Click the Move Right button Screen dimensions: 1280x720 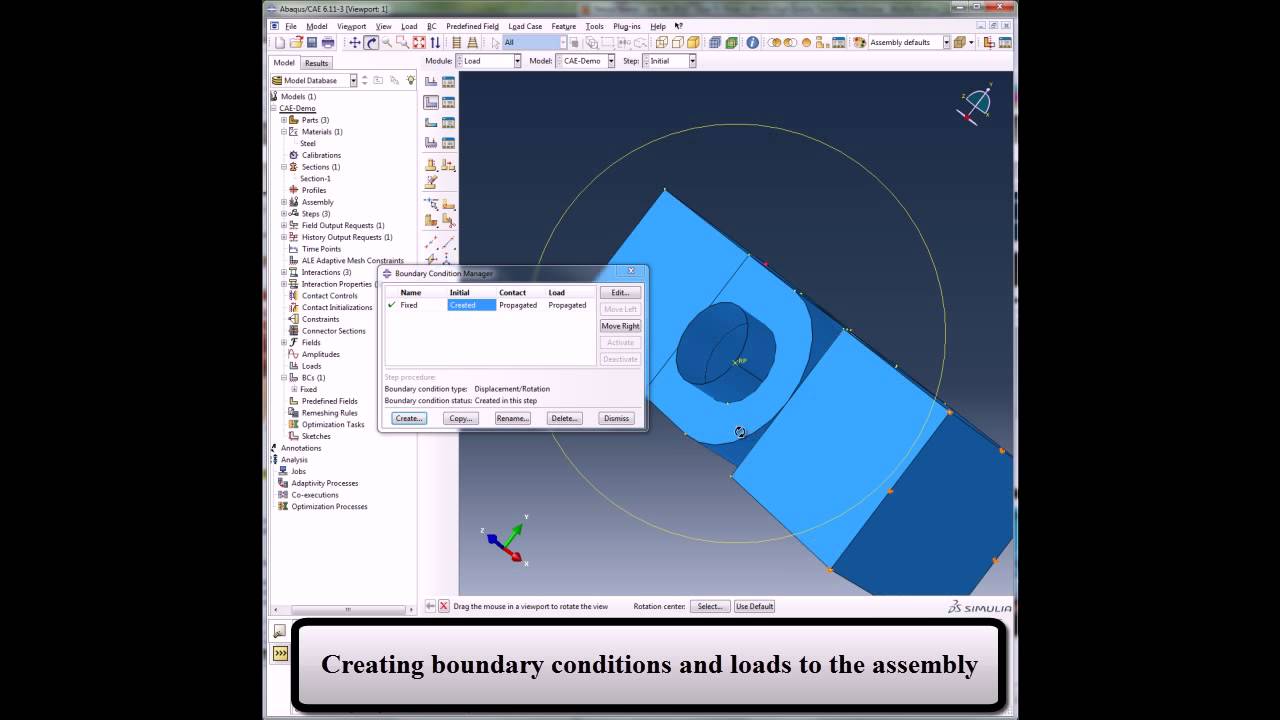pos(620,326)
